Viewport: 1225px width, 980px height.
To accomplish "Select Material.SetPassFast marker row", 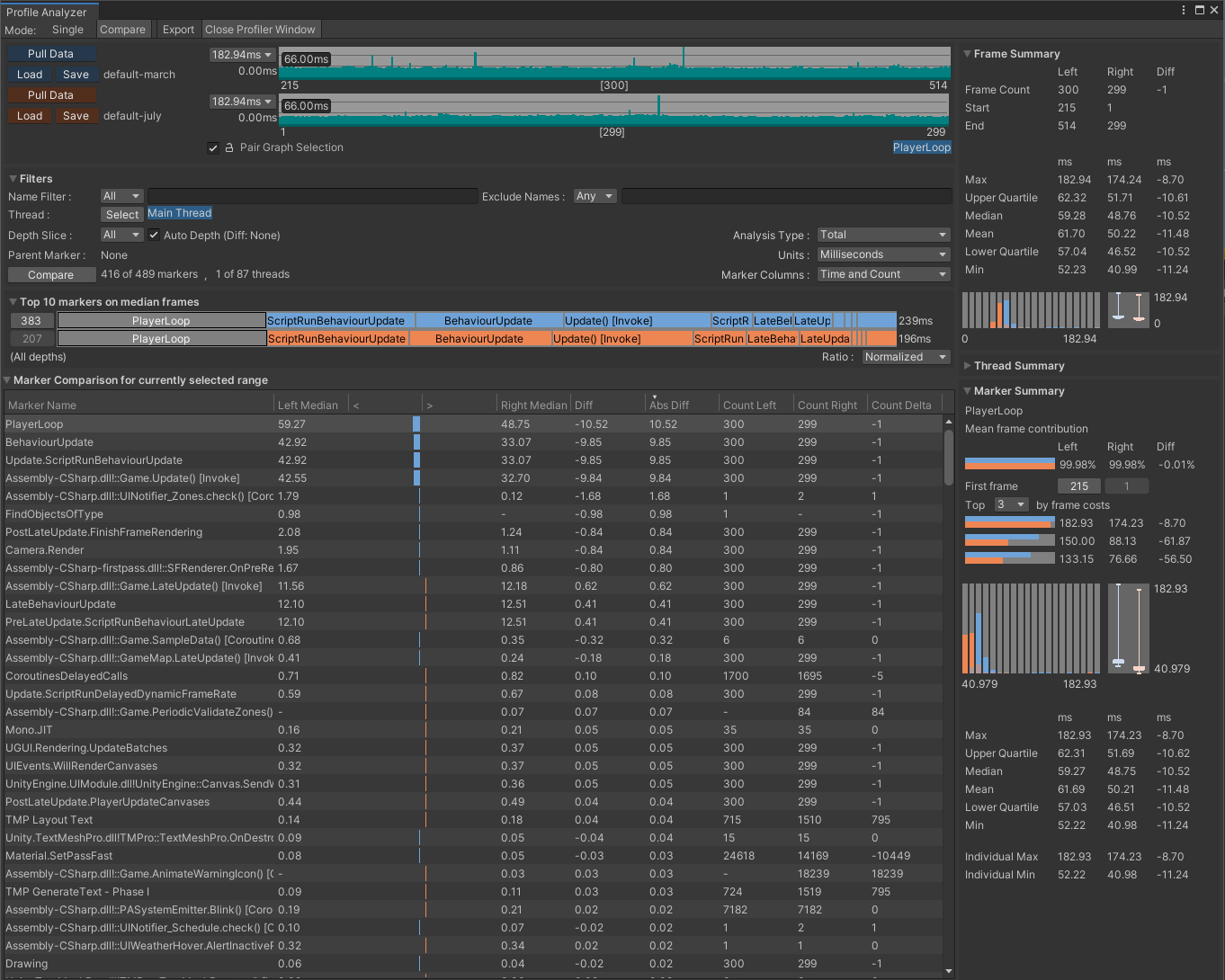I will (x=473, y=856).
